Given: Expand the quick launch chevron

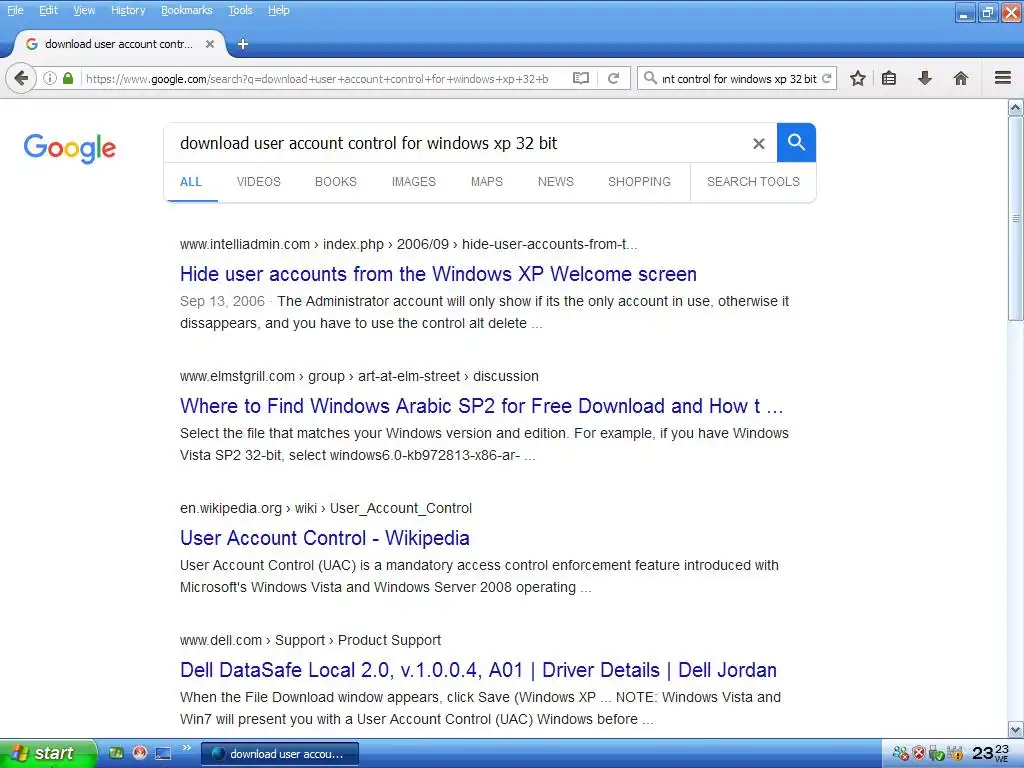Looking at the screenshot, I should tap(186, 748).
